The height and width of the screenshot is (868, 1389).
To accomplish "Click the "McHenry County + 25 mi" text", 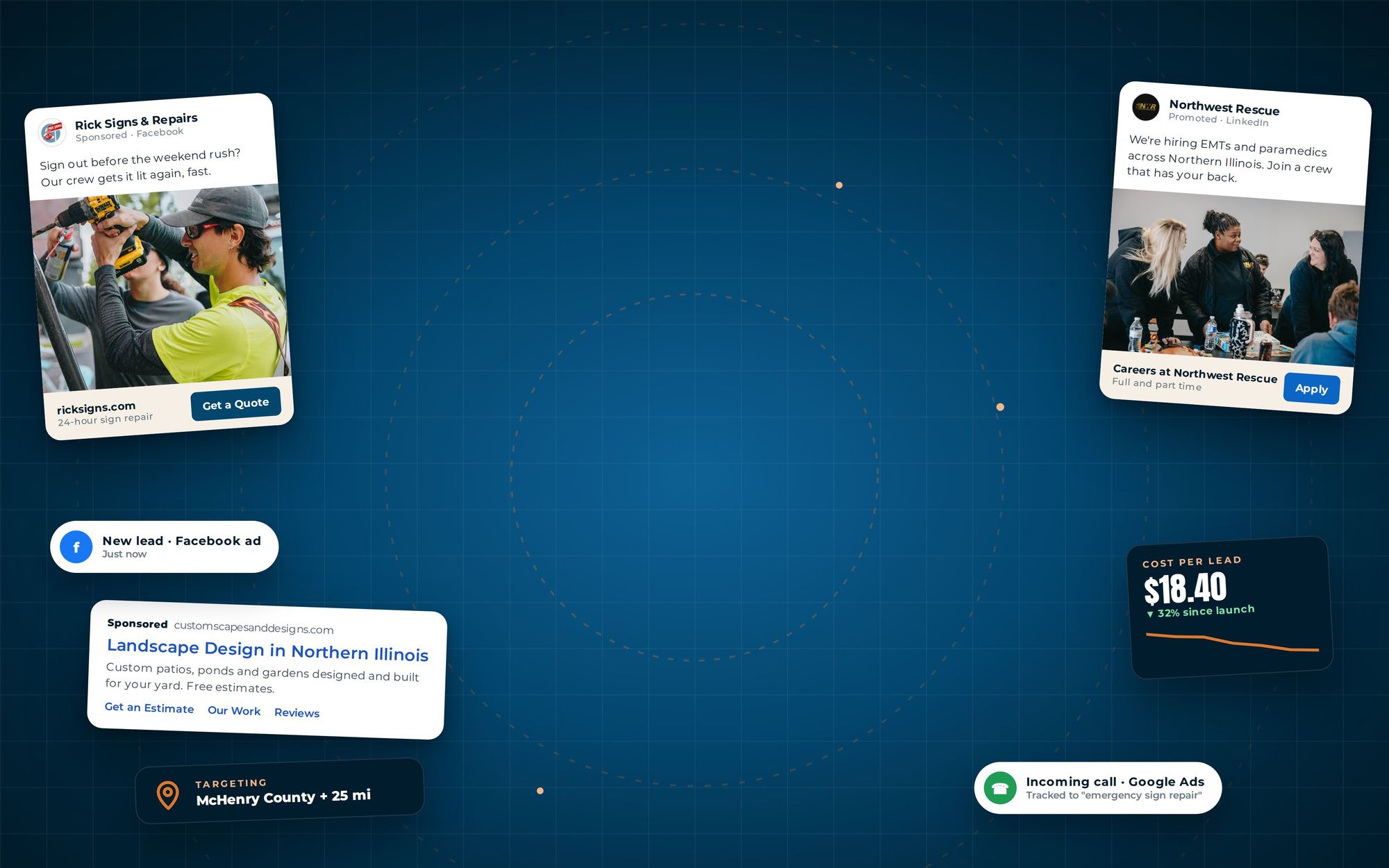I will click(x=283, y=797).
